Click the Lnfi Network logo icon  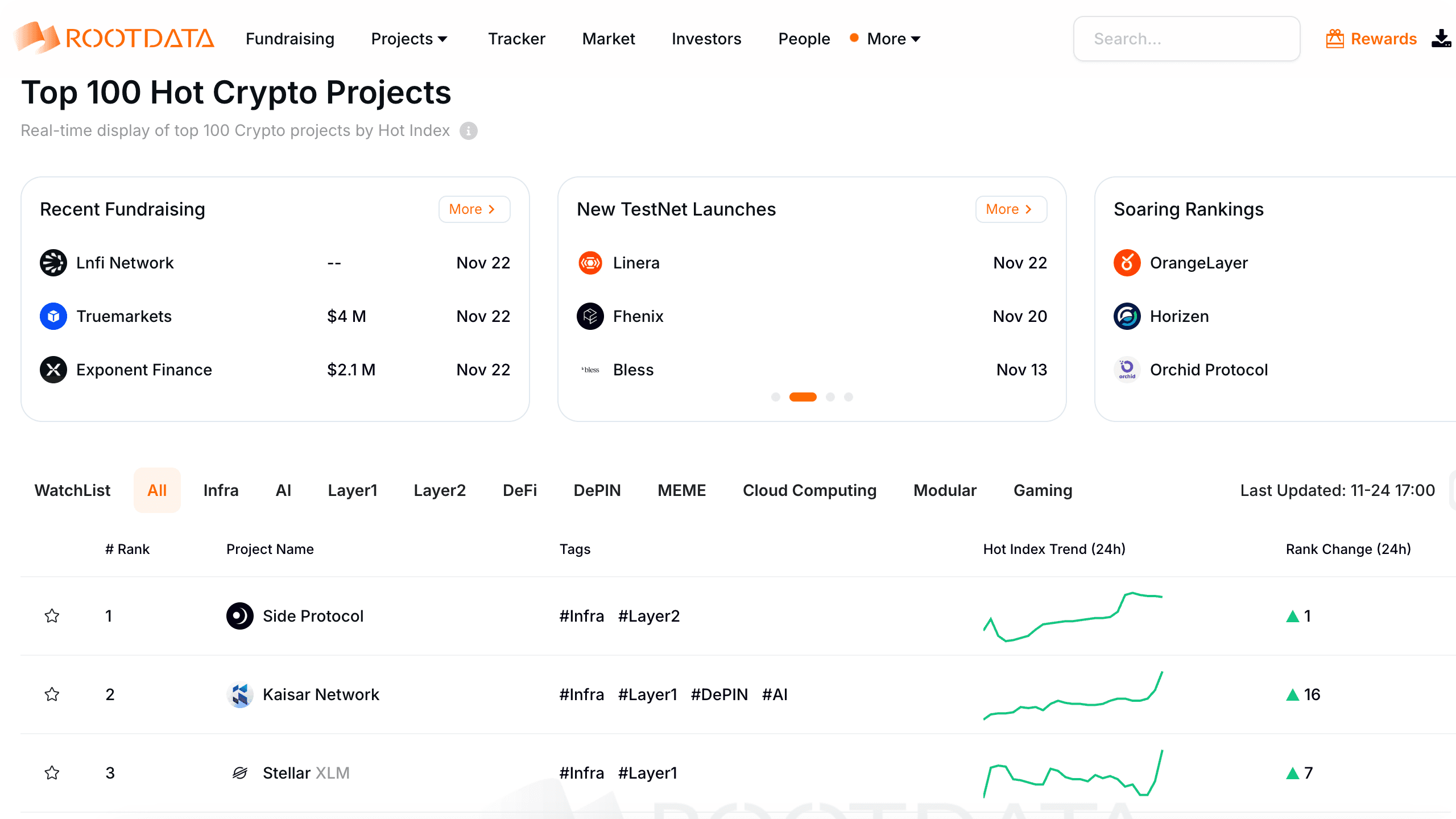(x=53, y=263)
